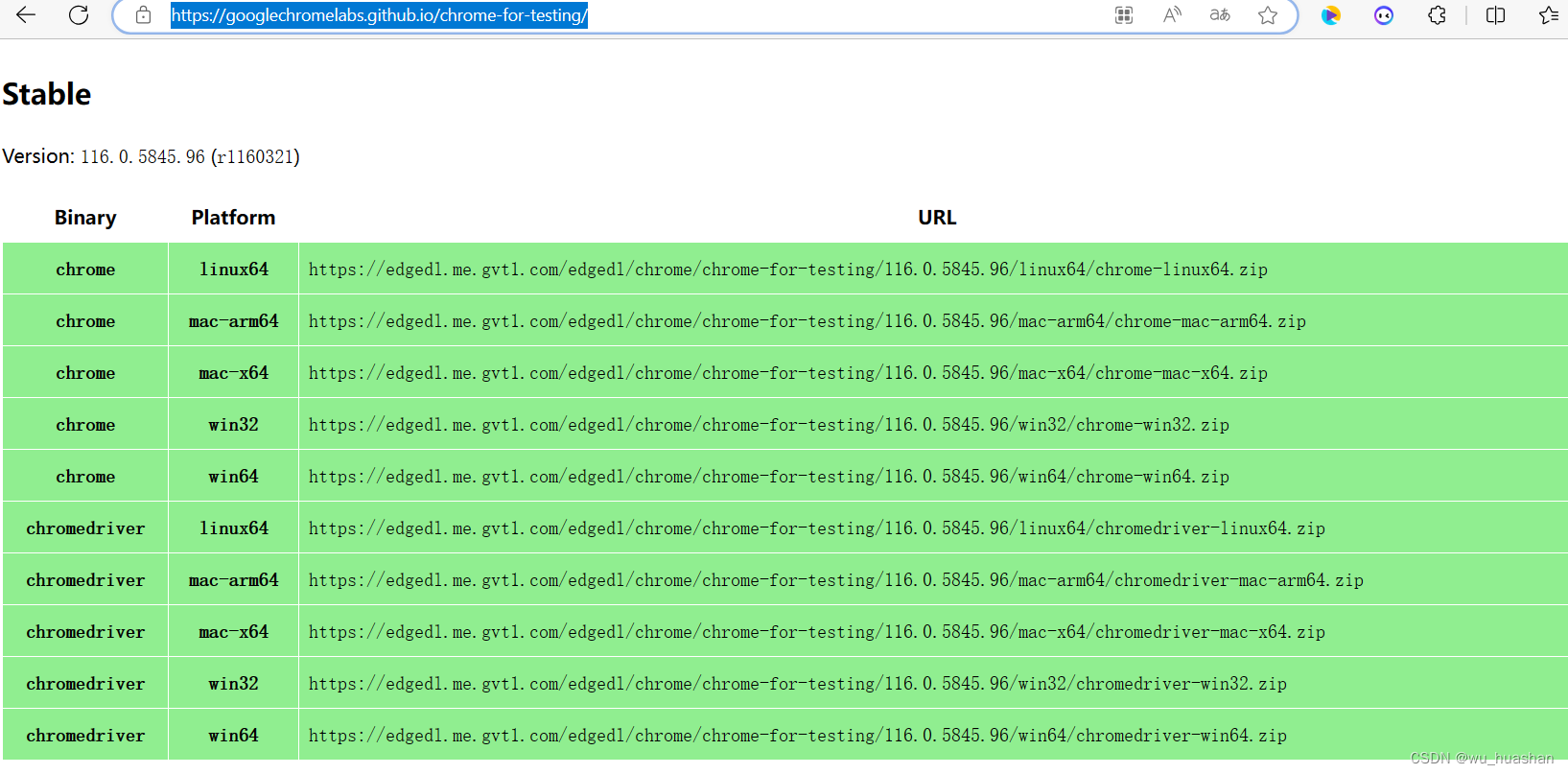Click the chromedriver binary cell in win64 row

pos(85,736)
